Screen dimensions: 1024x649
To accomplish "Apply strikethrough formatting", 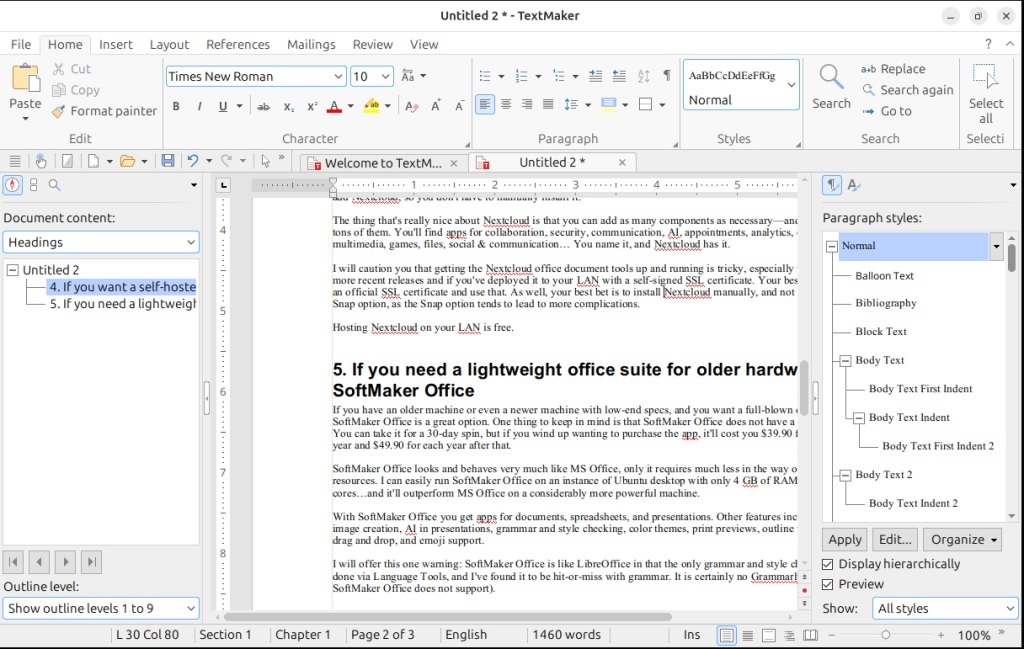I will pyautogui.click(x=264, y=106).
